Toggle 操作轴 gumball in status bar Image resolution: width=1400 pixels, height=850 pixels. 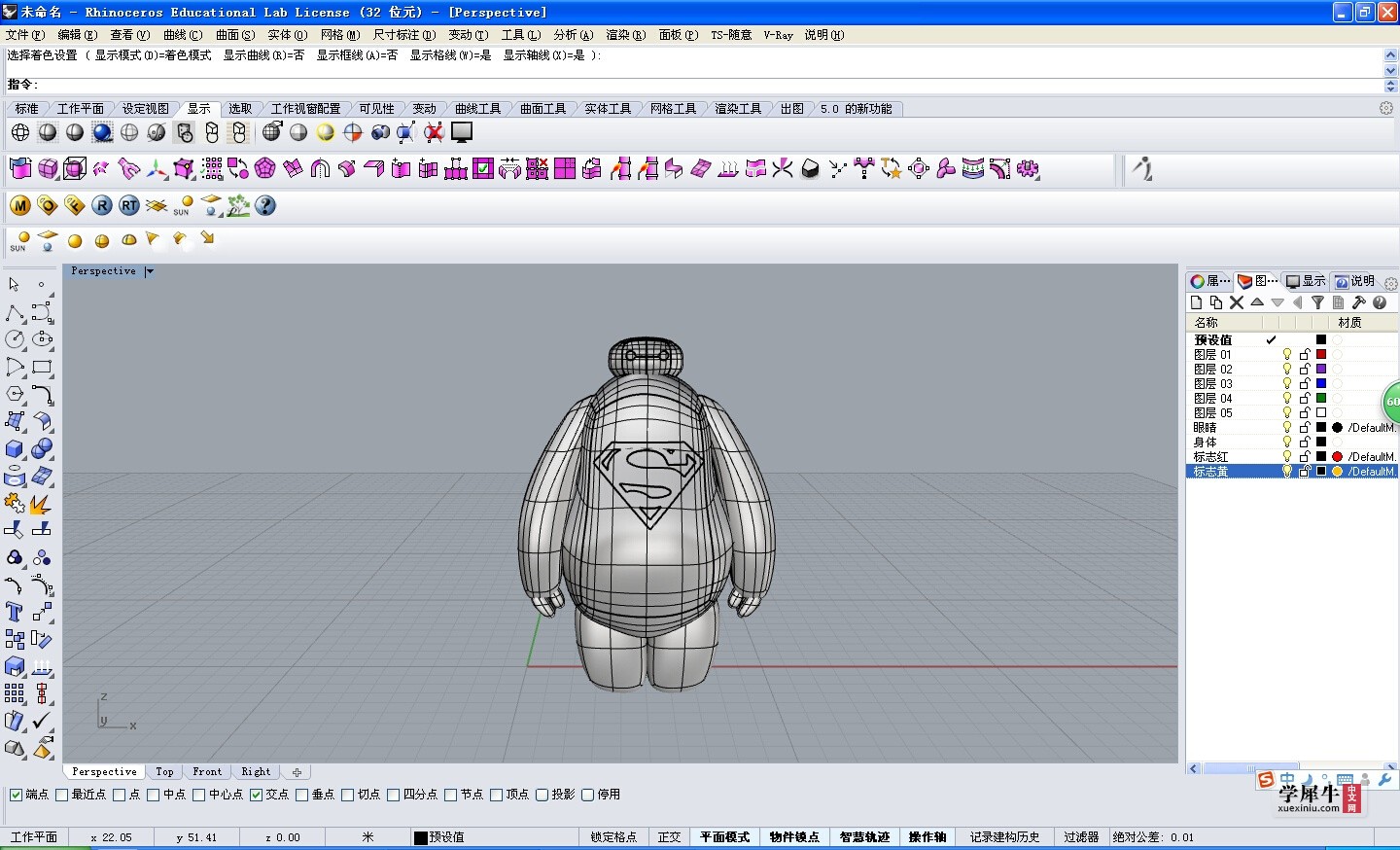927,837
